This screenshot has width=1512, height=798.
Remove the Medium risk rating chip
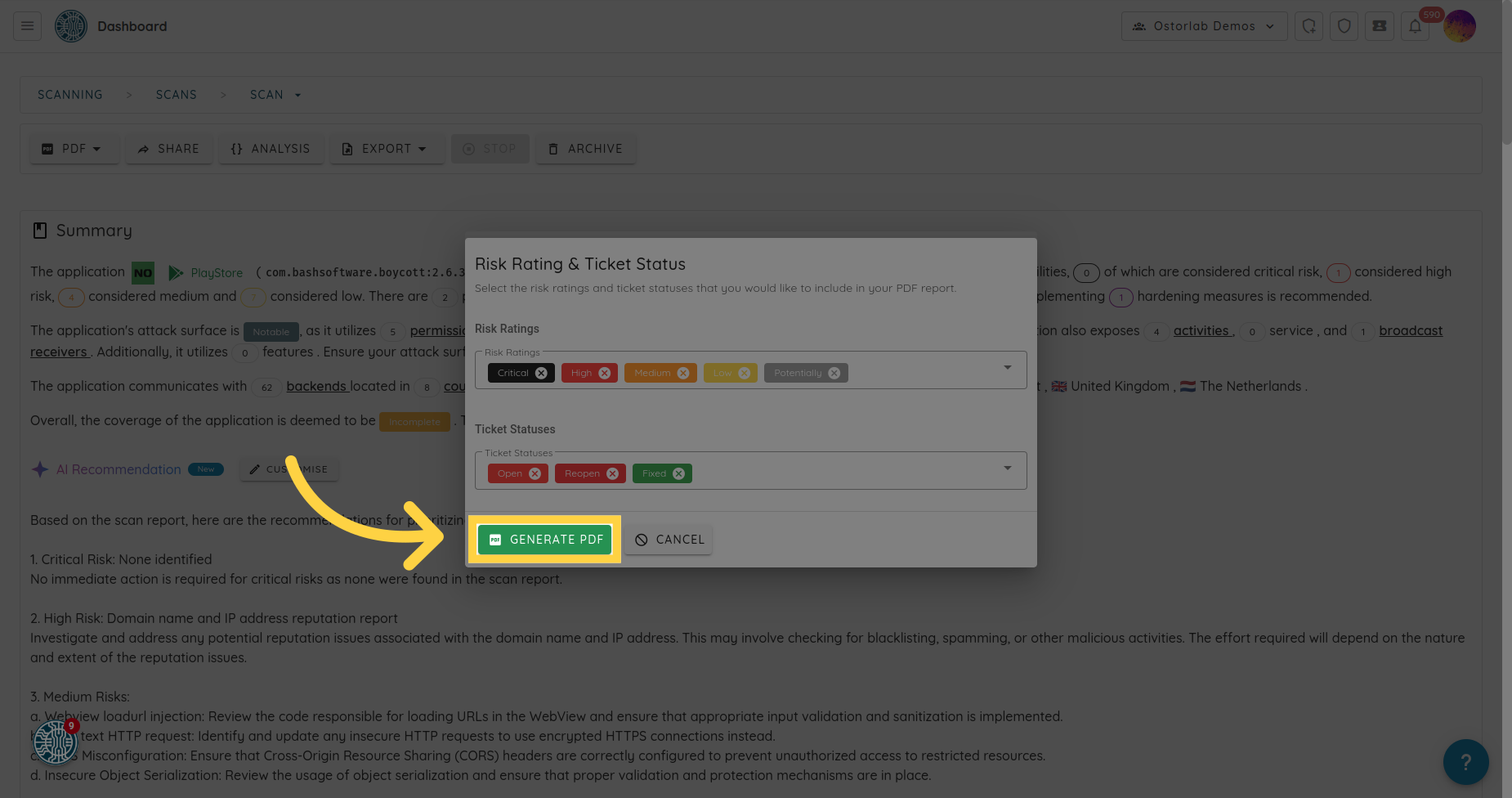pos(683,373)
